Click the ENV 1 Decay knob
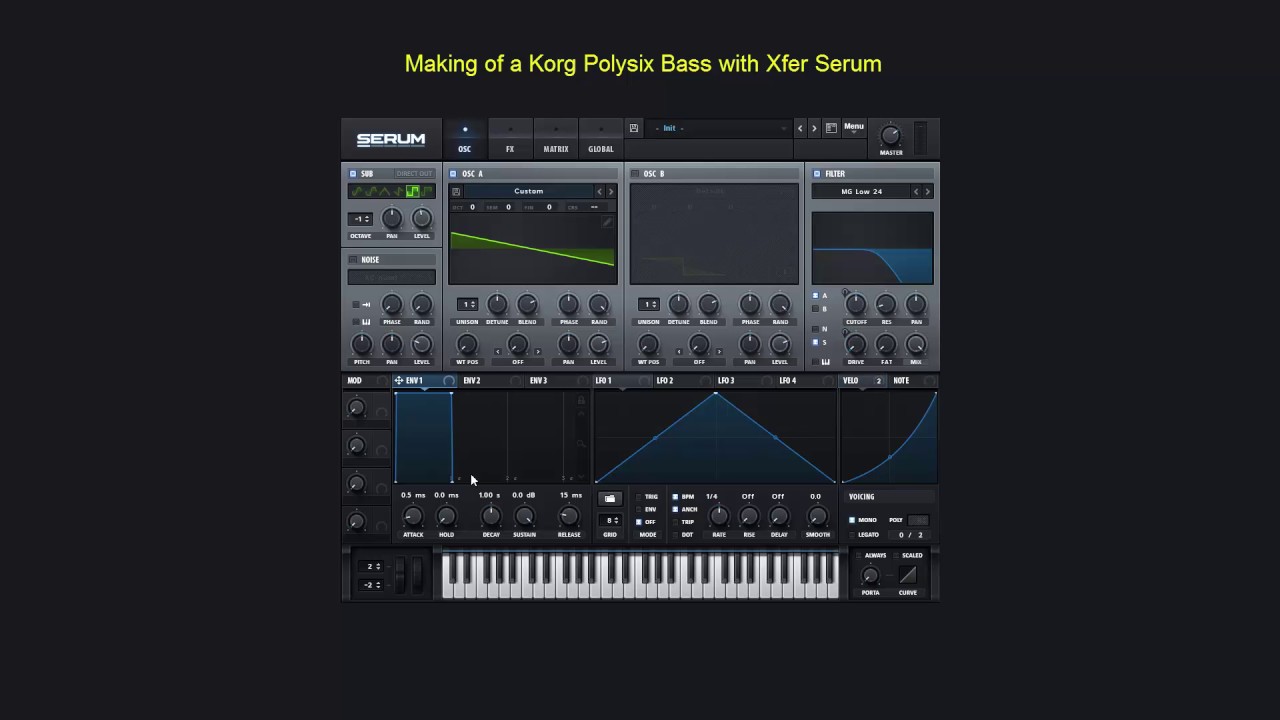The width and height of the screenshot is (1280, 720). pos(490,516)
